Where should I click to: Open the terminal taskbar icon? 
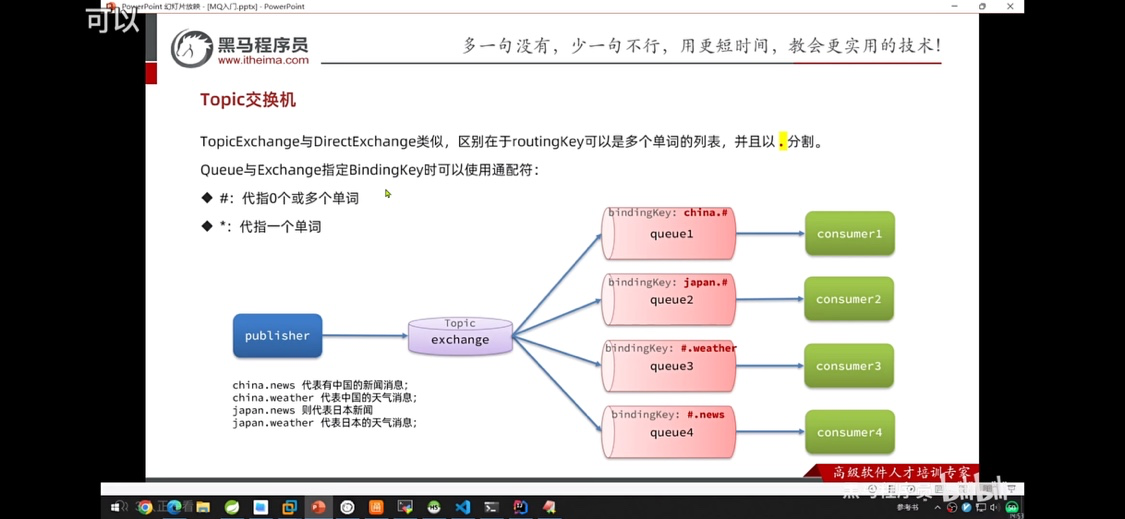pos(491,507)
